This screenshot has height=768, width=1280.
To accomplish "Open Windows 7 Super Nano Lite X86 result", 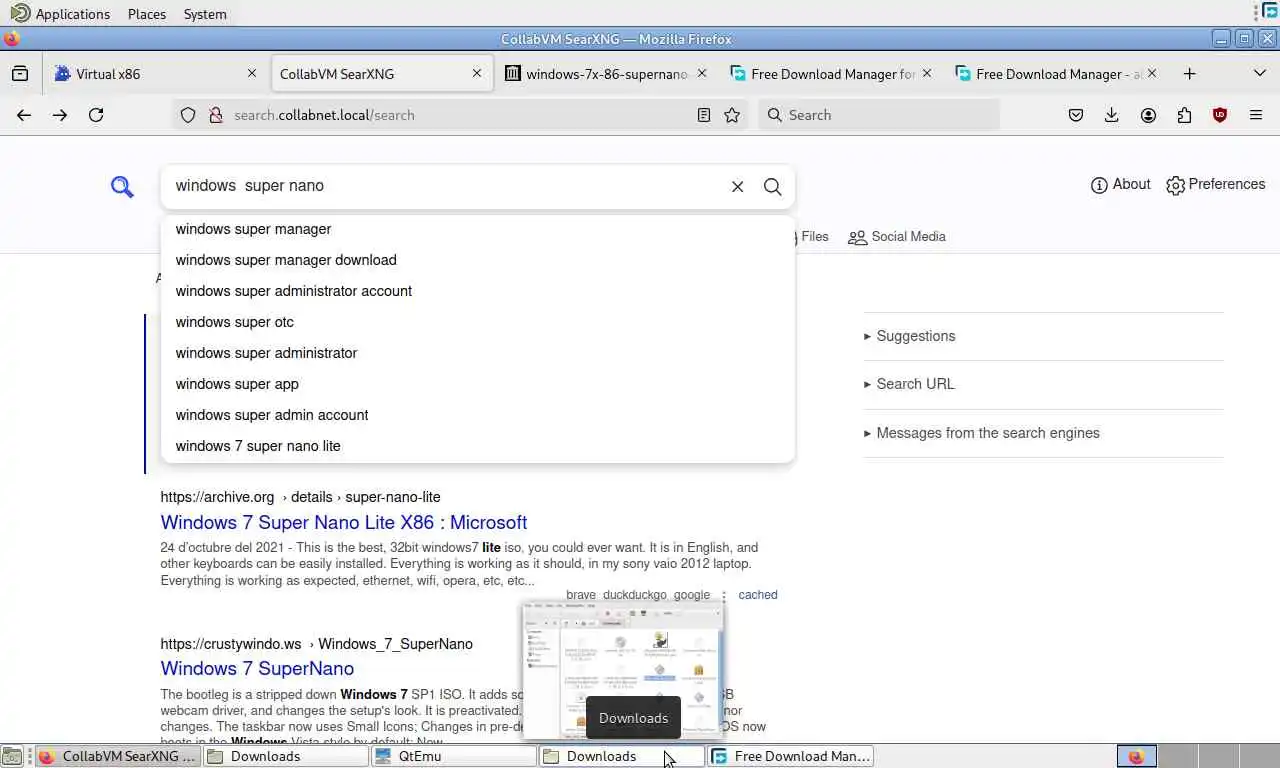I will [x=343, y=523].
